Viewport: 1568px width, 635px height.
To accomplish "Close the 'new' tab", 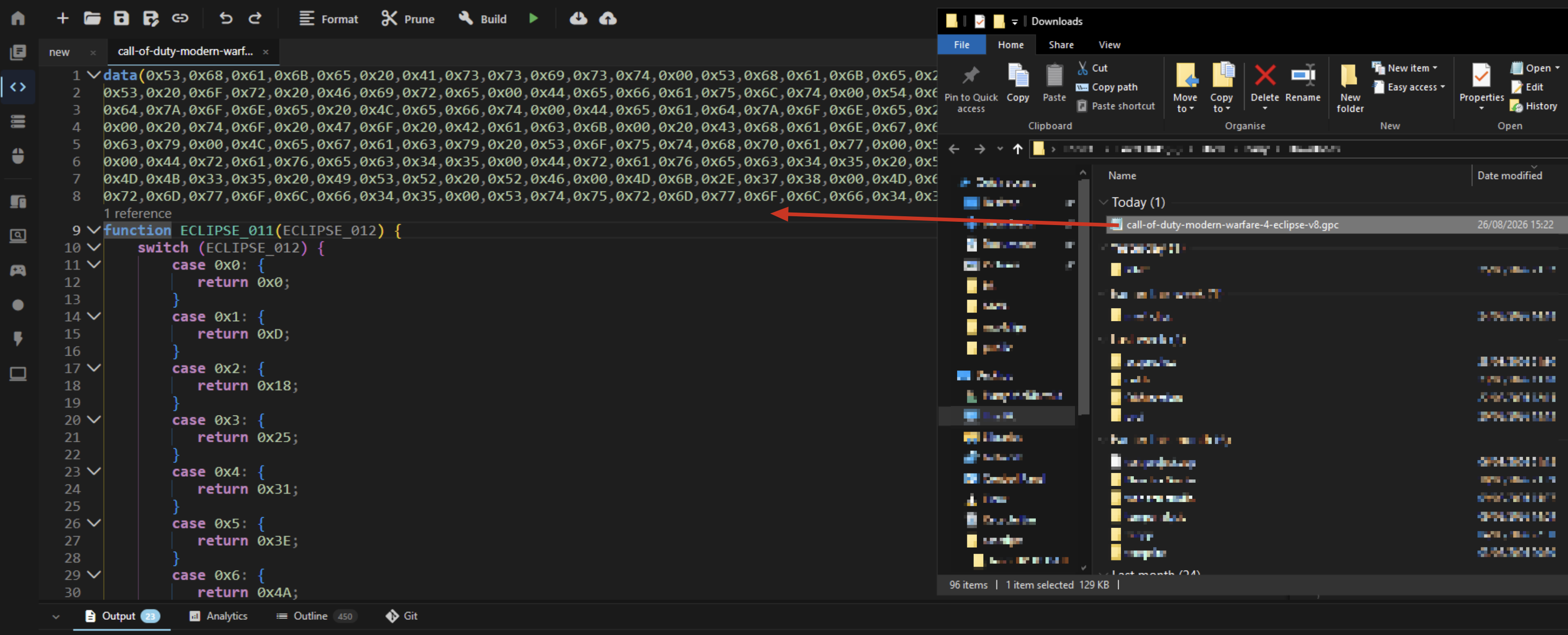I will (x=93, y=52).
